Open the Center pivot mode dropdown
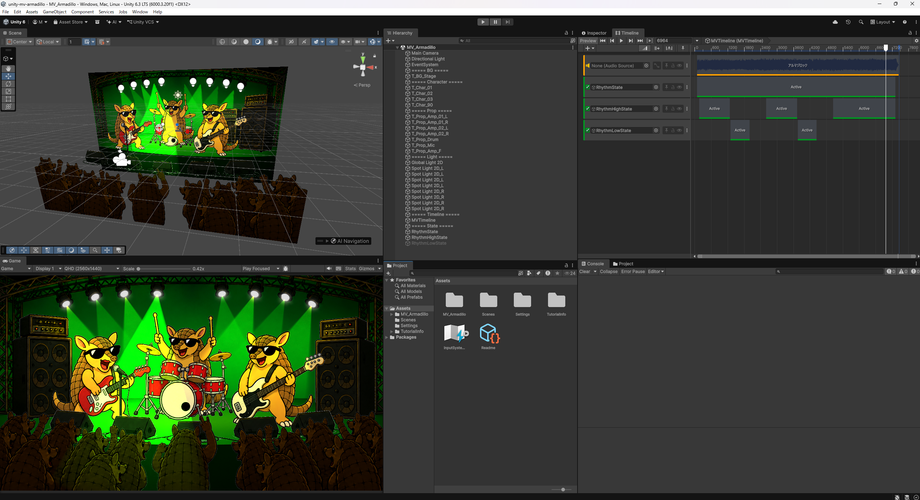 click(x=19, y=42)
